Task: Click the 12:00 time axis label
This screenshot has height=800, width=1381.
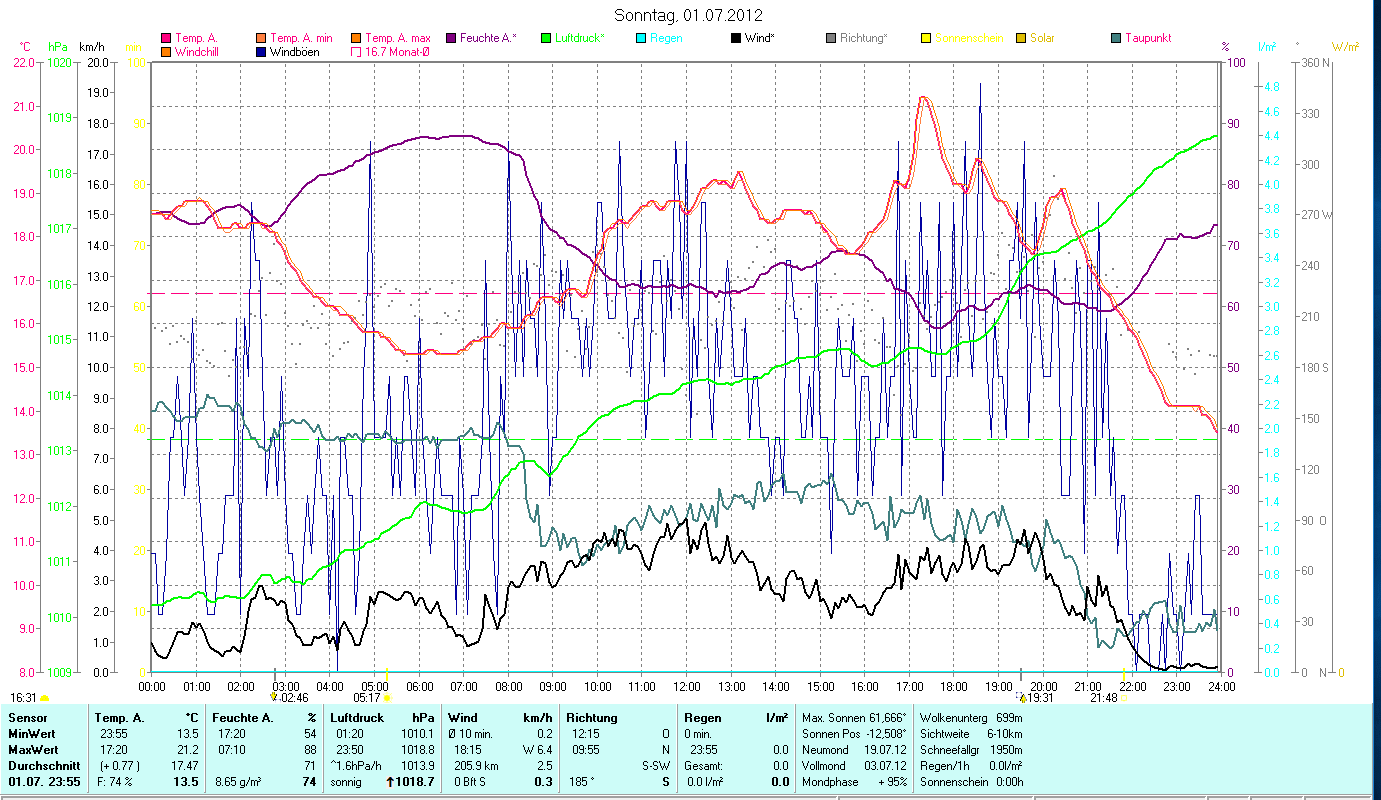Action: tap(687, 686)
